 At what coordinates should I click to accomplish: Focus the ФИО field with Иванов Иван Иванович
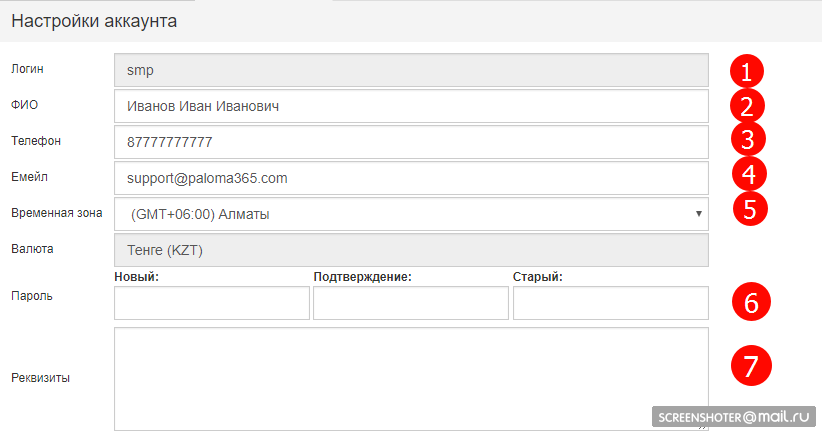coord(411,106)
